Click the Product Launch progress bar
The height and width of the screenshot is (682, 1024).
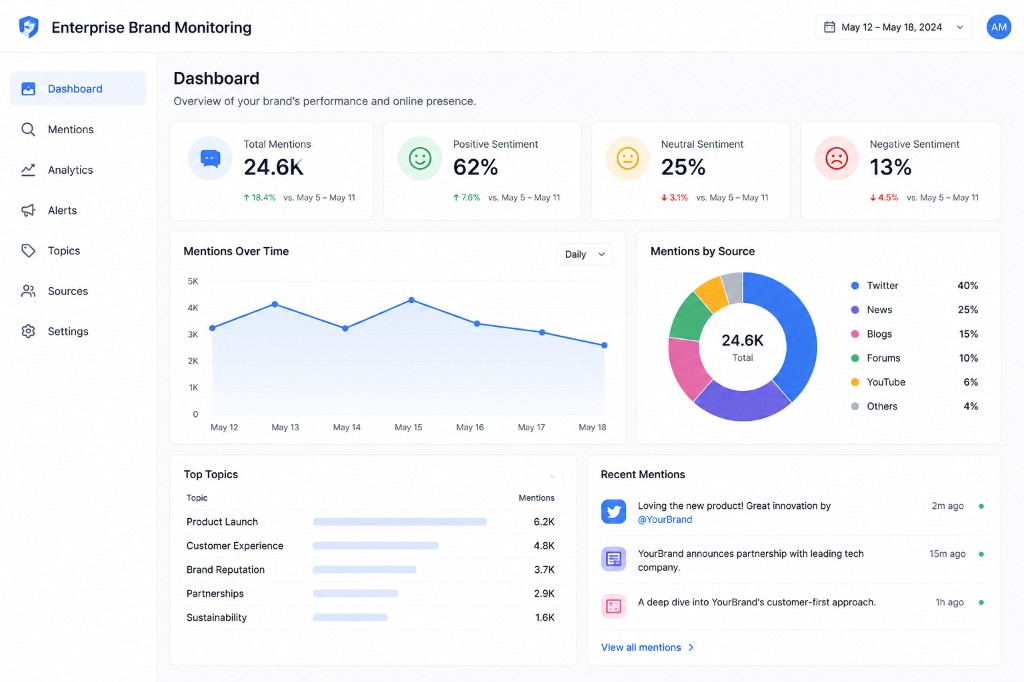[x=400, y=522]
